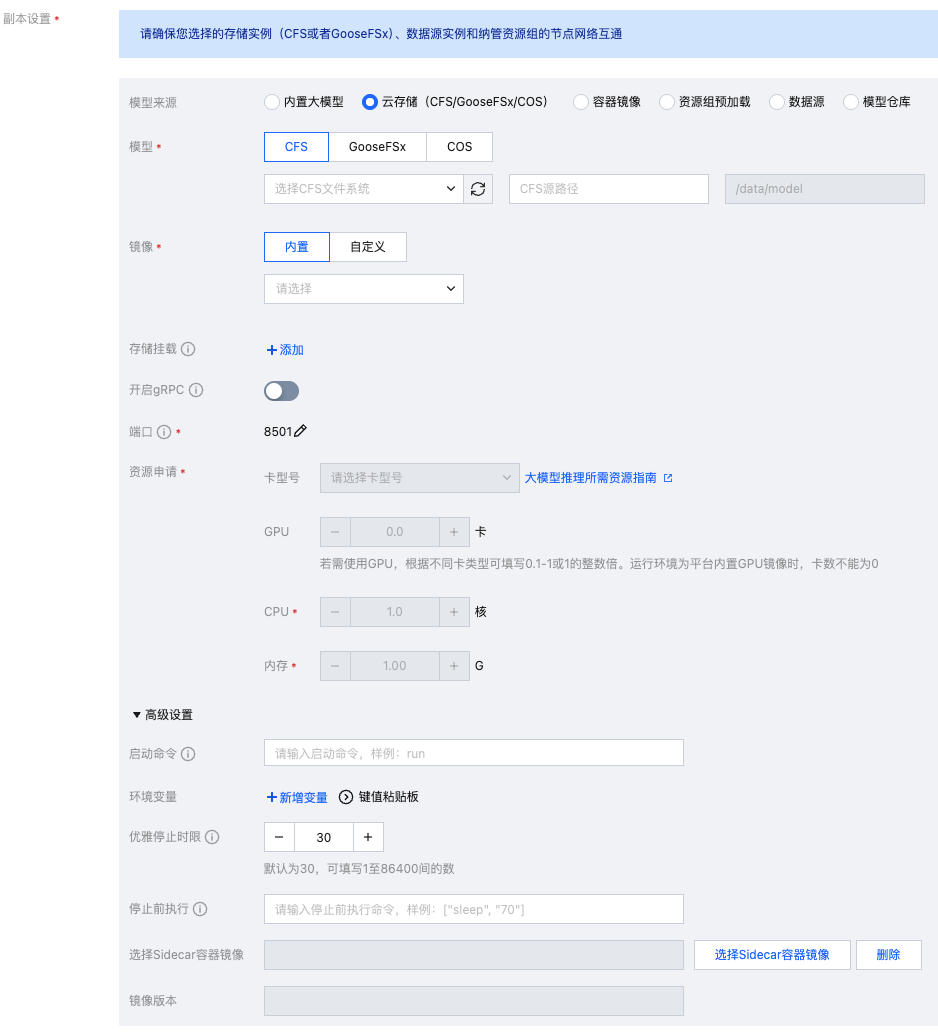Decrease CPU cores with minus button

[x=335, y=612]
